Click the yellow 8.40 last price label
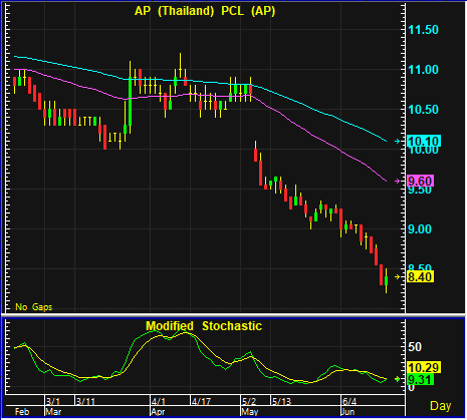This screenshot has width=467, height=420. click(420, 277)
